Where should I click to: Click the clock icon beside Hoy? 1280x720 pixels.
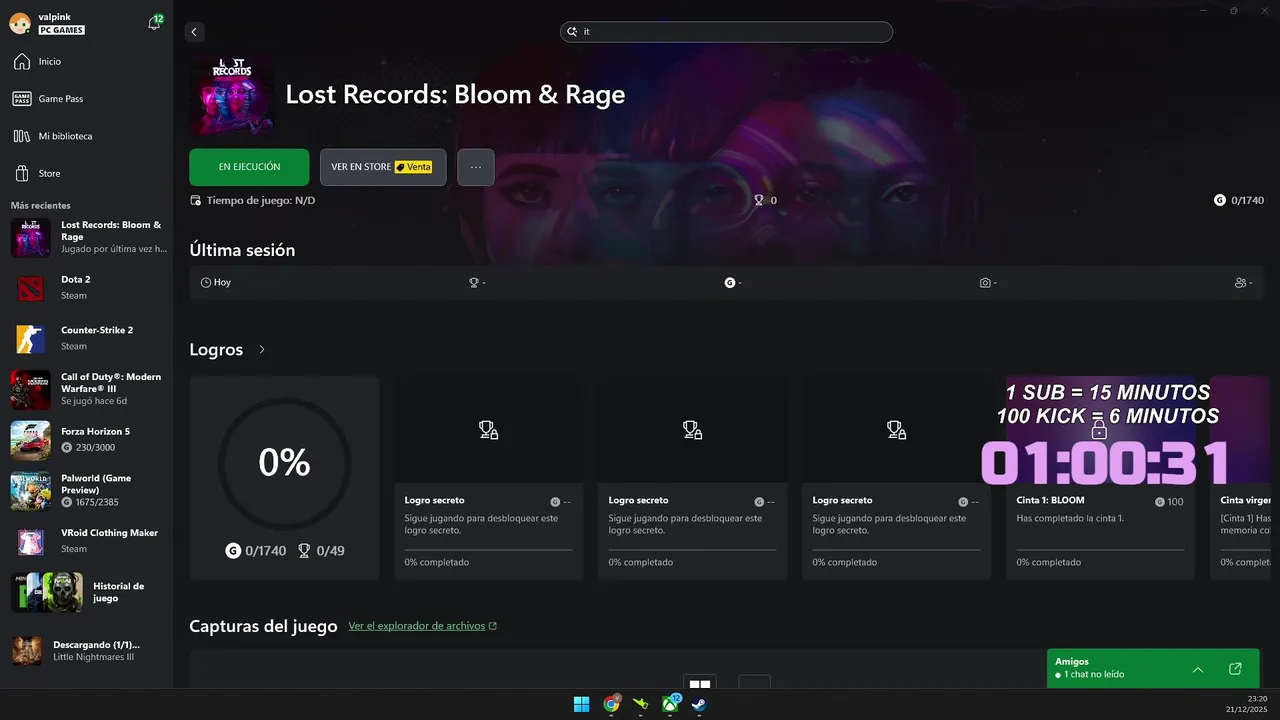[x=206, y=283]
